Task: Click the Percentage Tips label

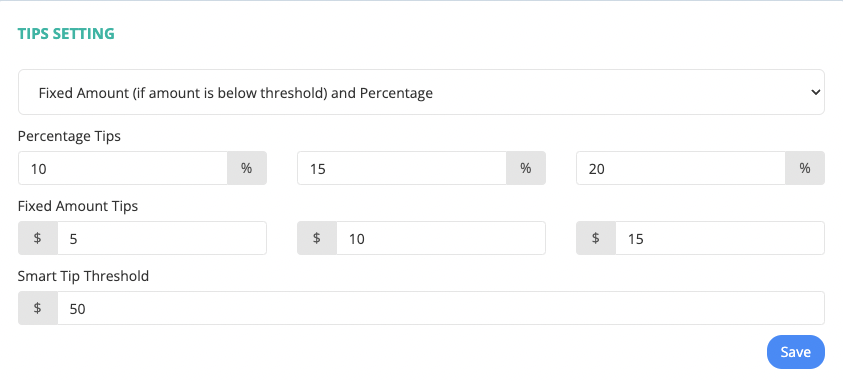Action: [x=69, y=136]
